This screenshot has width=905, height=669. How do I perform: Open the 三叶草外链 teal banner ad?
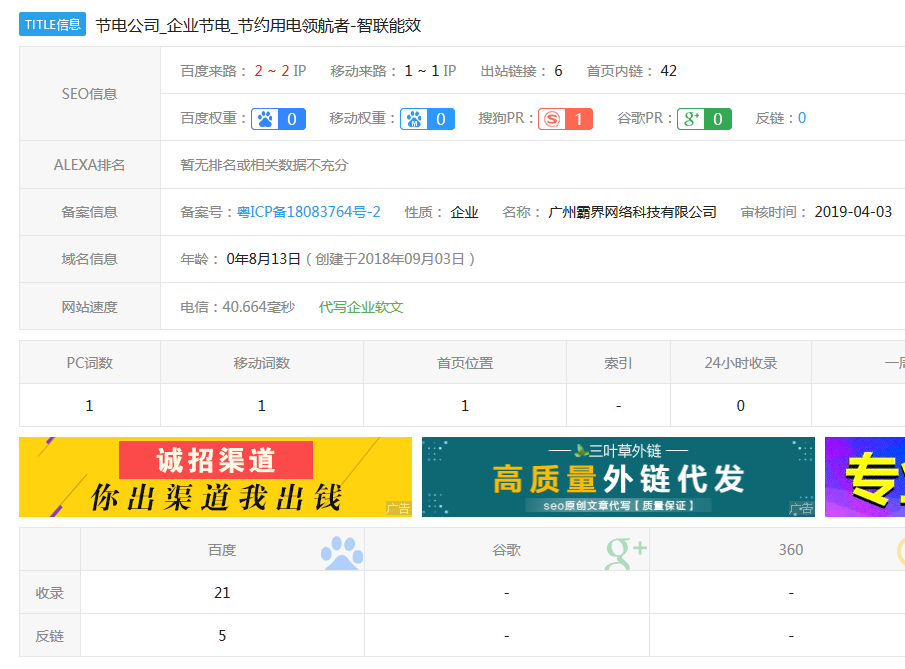click(618, 477)
